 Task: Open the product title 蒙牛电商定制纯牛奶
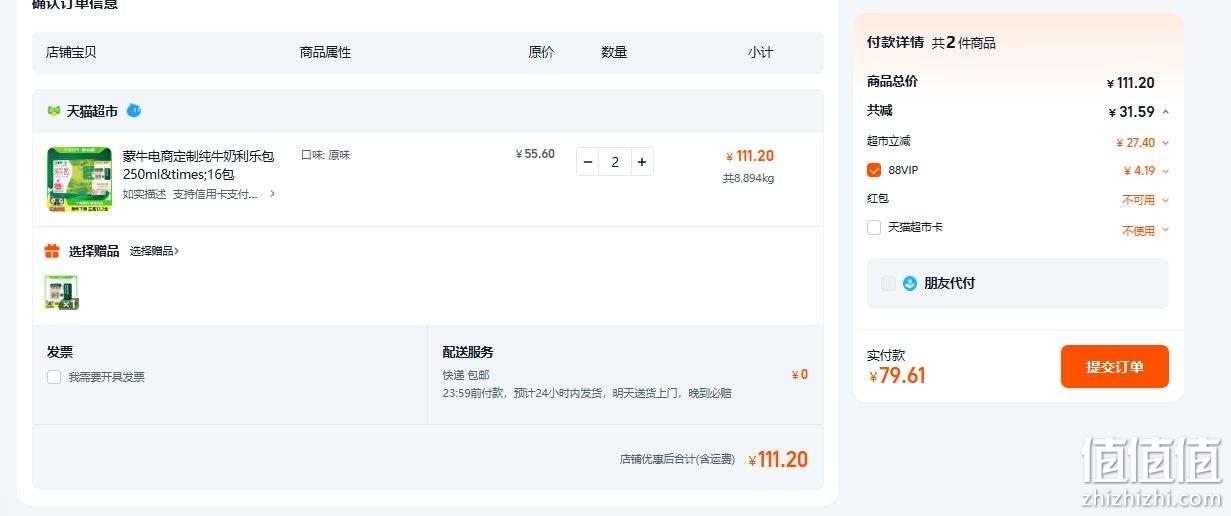click(198, 165)
